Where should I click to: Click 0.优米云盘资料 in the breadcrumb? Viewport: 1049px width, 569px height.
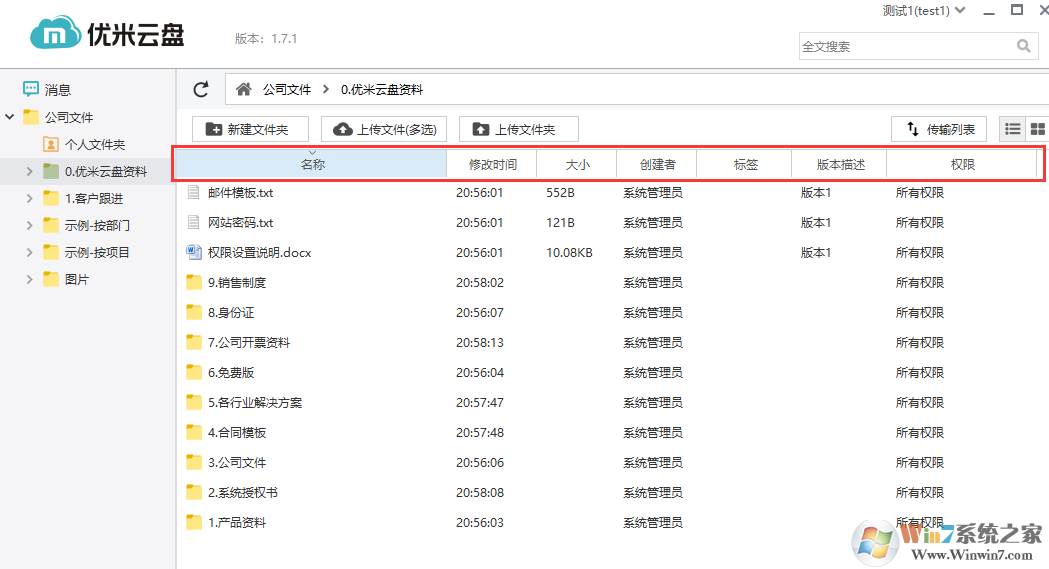pos(381,90)
